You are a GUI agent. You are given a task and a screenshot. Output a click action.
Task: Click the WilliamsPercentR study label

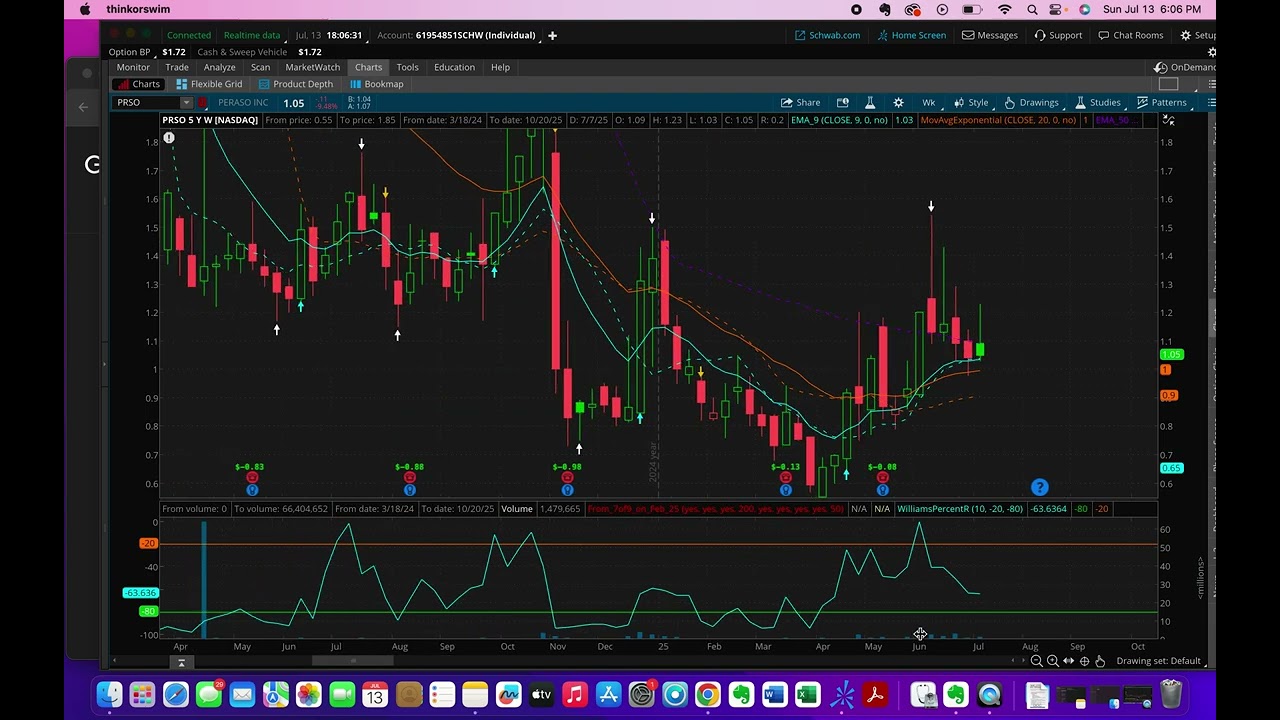(960, 509)
